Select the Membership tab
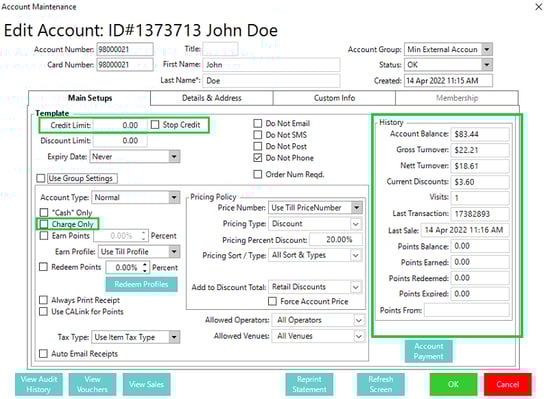Viewport: 548px width, 399px height. [457, 98]
